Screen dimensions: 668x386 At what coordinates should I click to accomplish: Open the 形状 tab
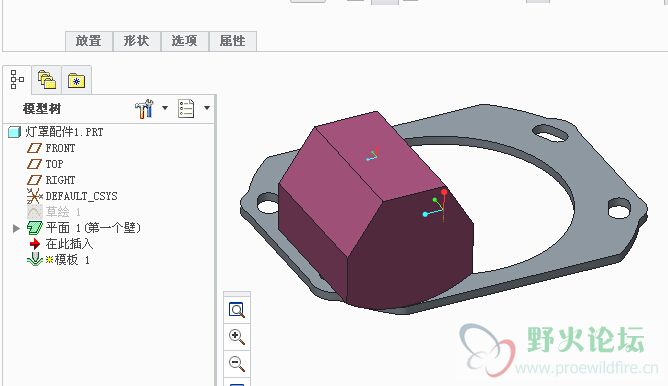pyautogui.click(x=137, y=41)
